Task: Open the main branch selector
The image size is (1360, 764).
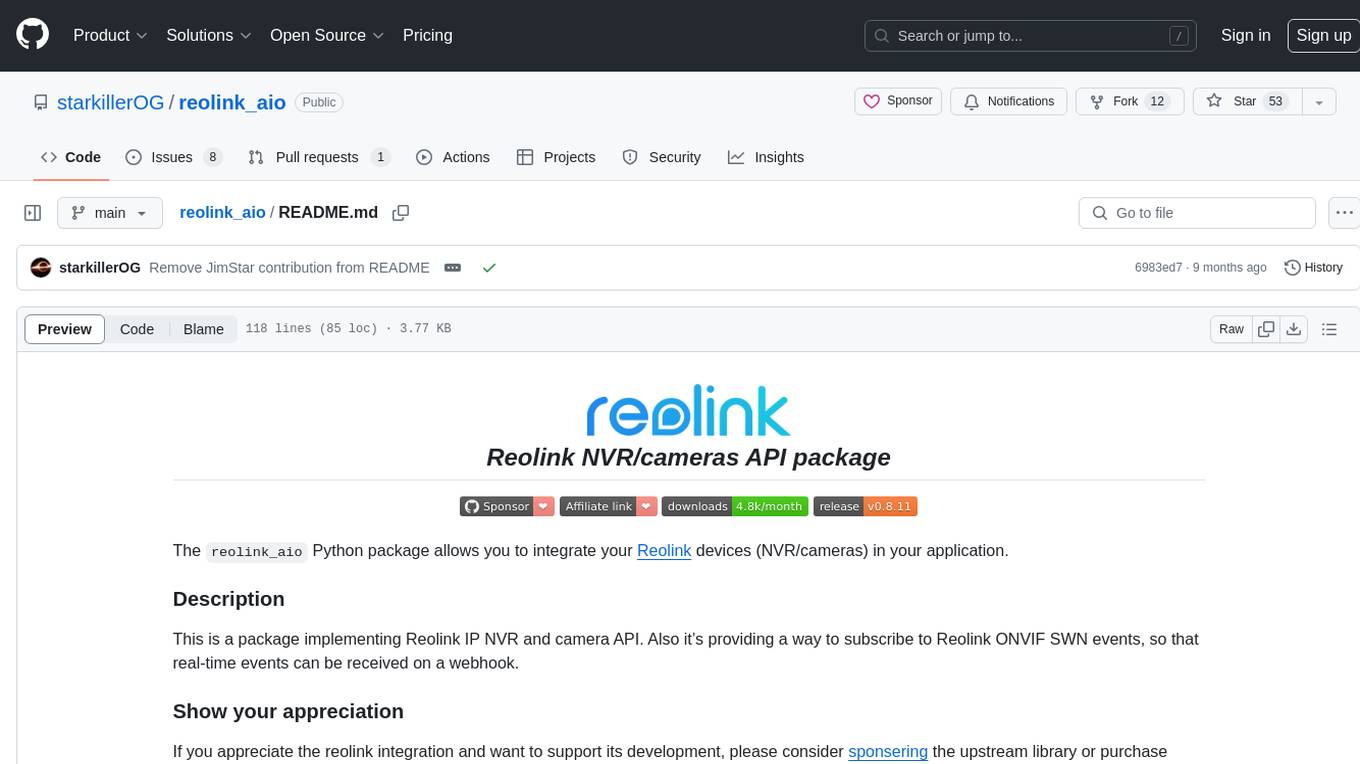Action: click(x=109, y=213)
